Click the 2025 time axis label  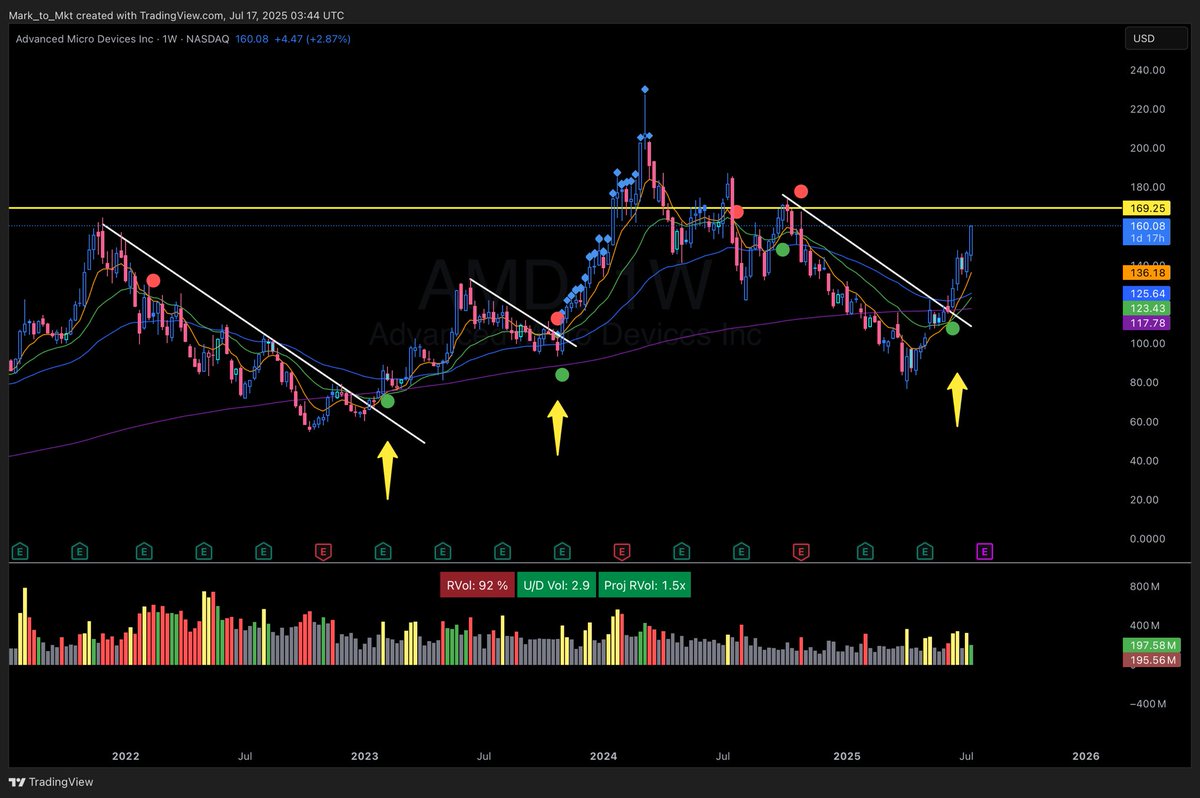(x=846, y=756)
